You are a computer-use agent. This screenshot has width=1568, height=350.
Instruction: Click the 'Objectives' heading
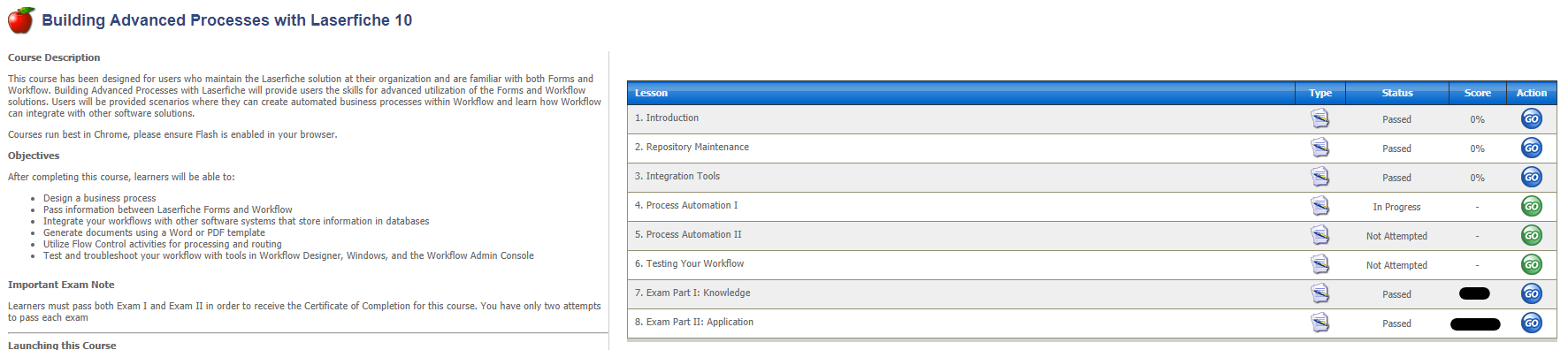34,156
